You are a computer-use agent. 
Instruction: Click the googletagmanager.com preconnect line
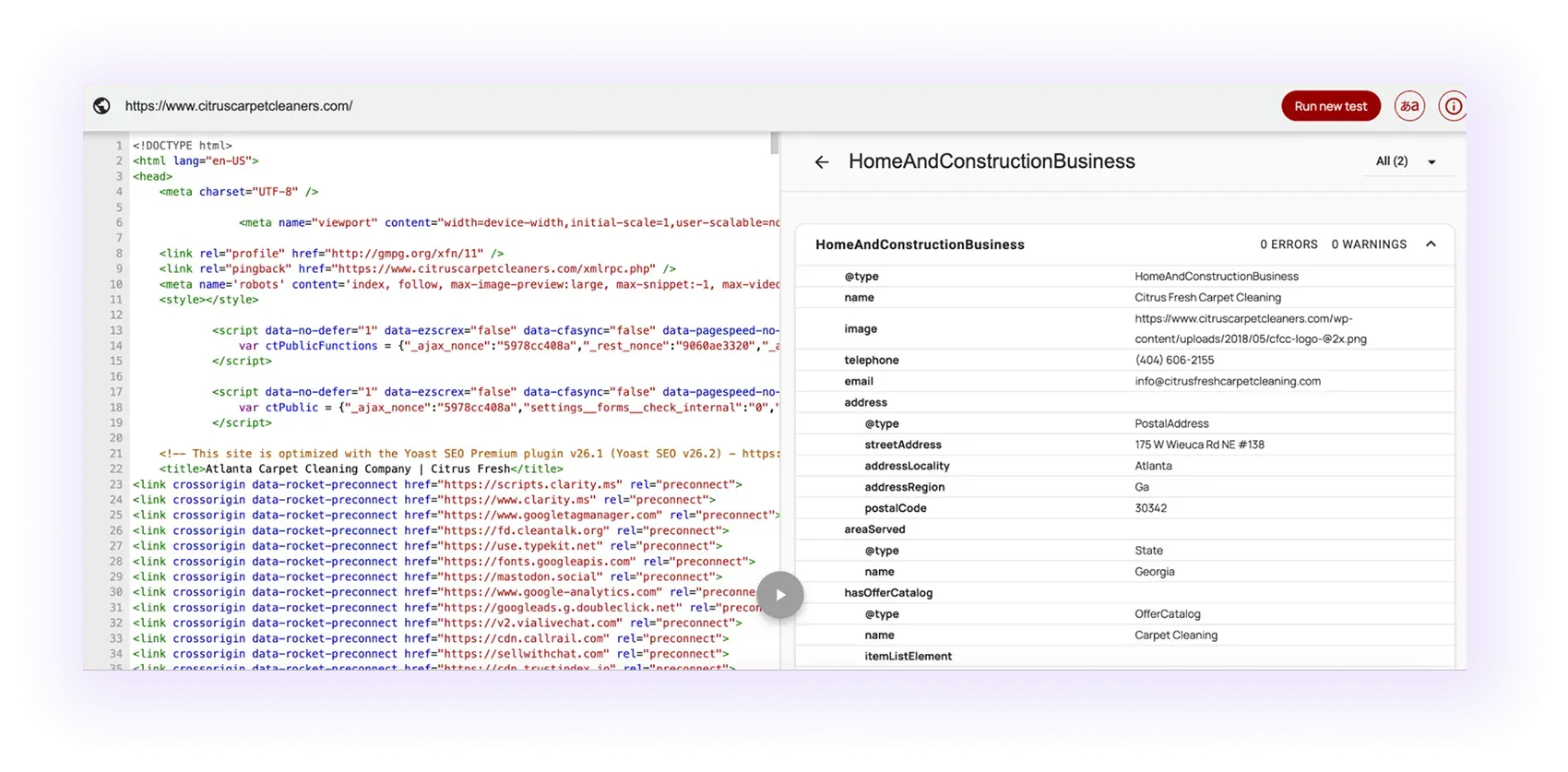click(x=456, y=516)
